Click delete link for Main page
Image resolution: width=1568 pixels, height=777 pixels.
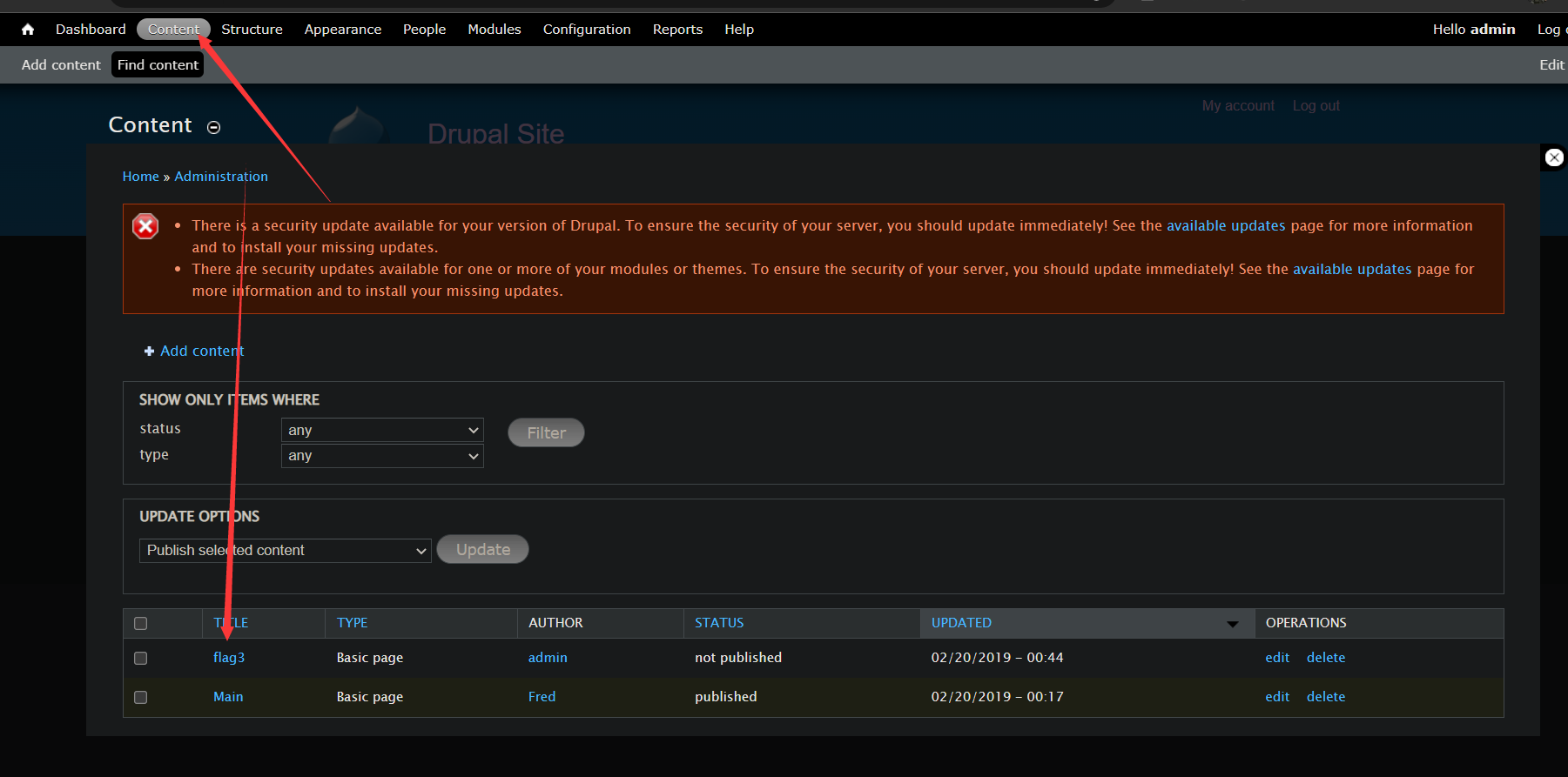point(1325,697)
